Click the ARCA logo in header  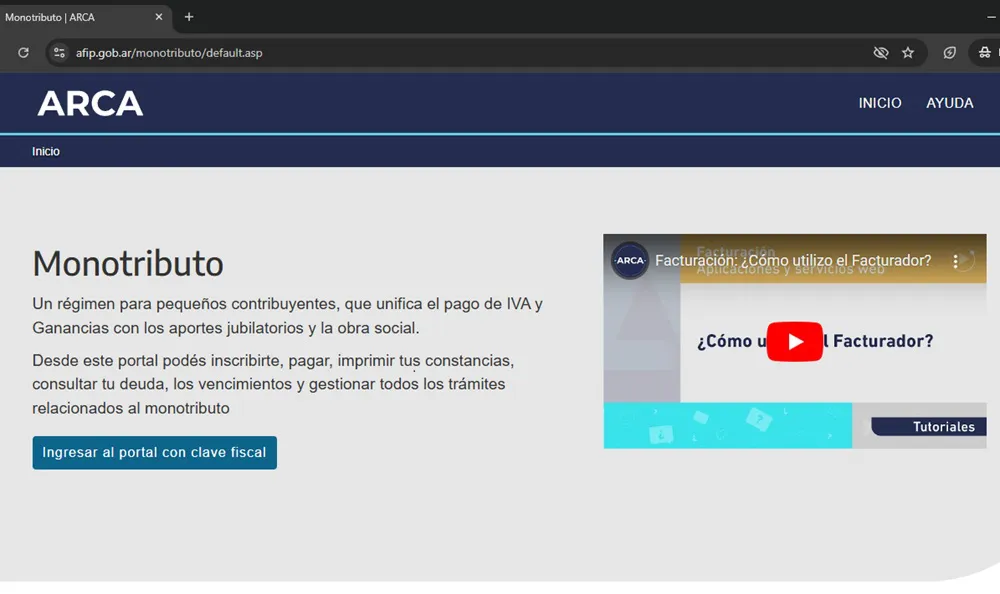click(x=90, y=103)
